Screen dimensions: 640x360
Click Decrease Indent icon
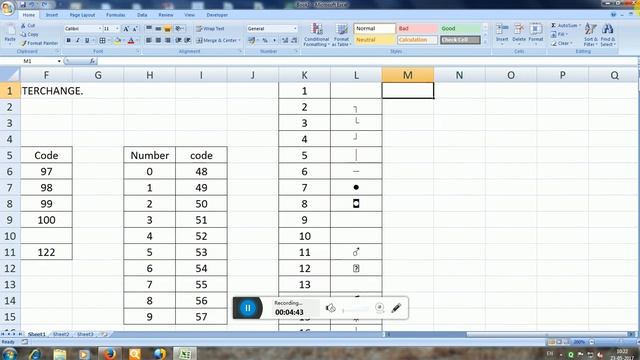tap(178, 40)
